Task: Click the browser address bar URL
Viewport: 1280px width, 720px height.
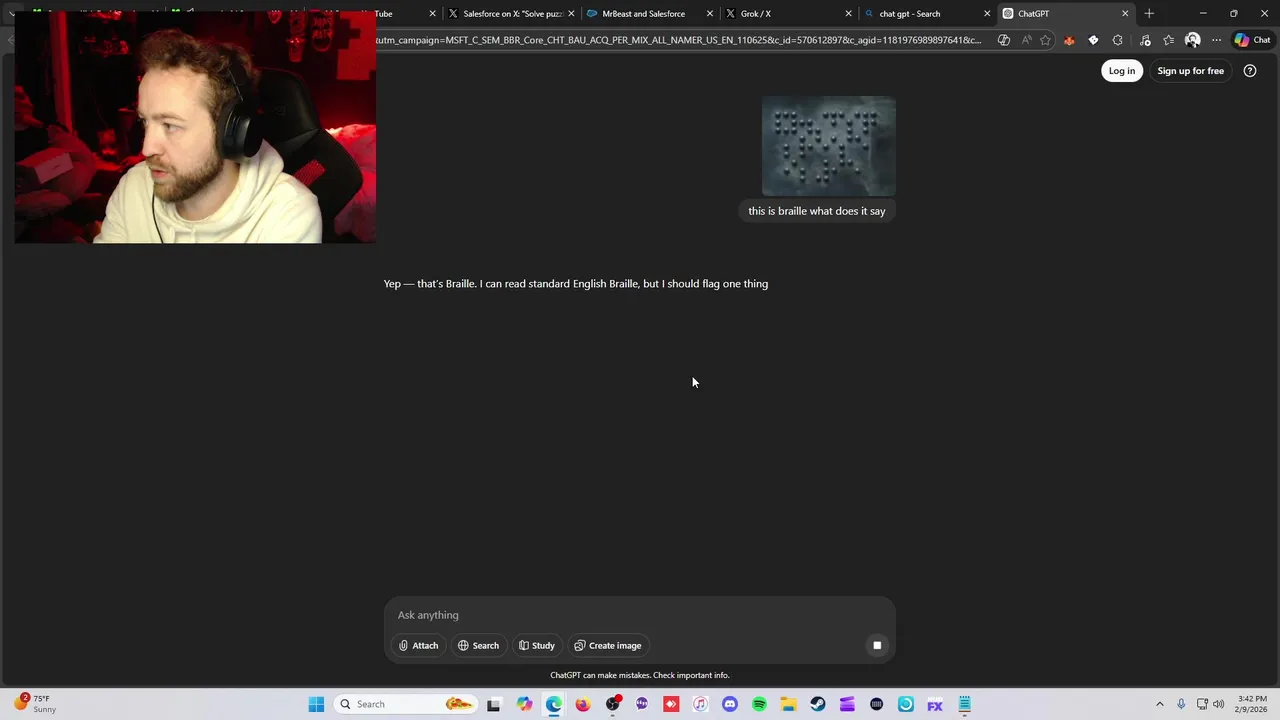Action: (x=678, y=40)
